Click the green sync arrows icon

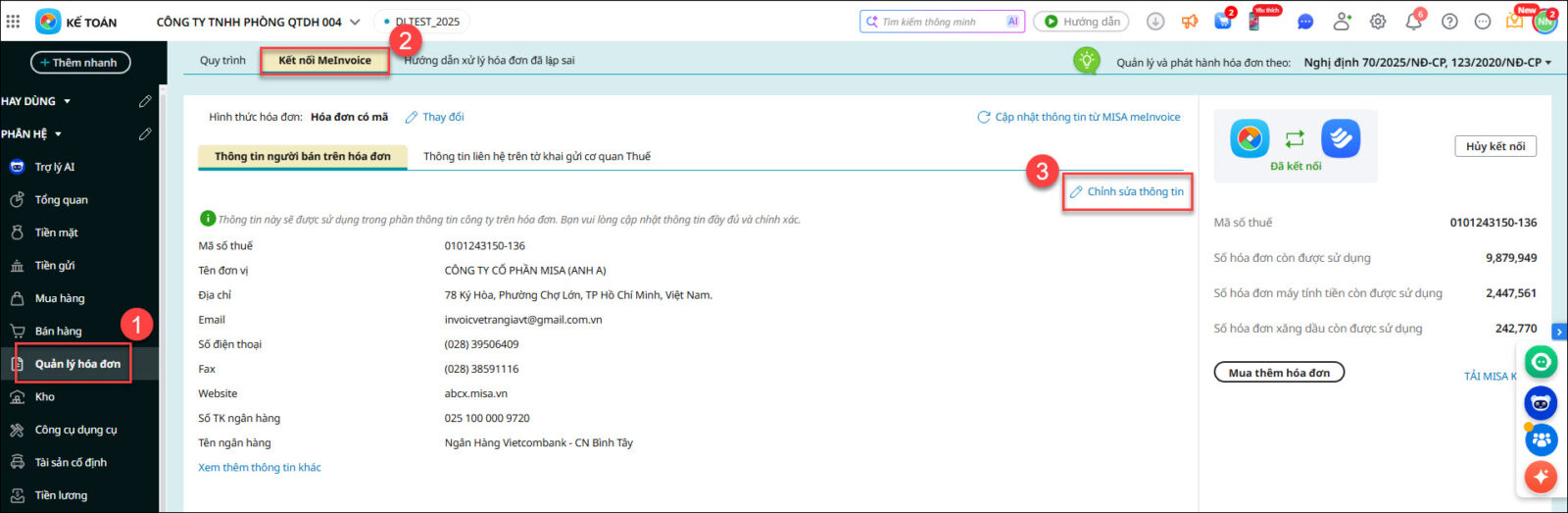click(x=1295, y=139)
